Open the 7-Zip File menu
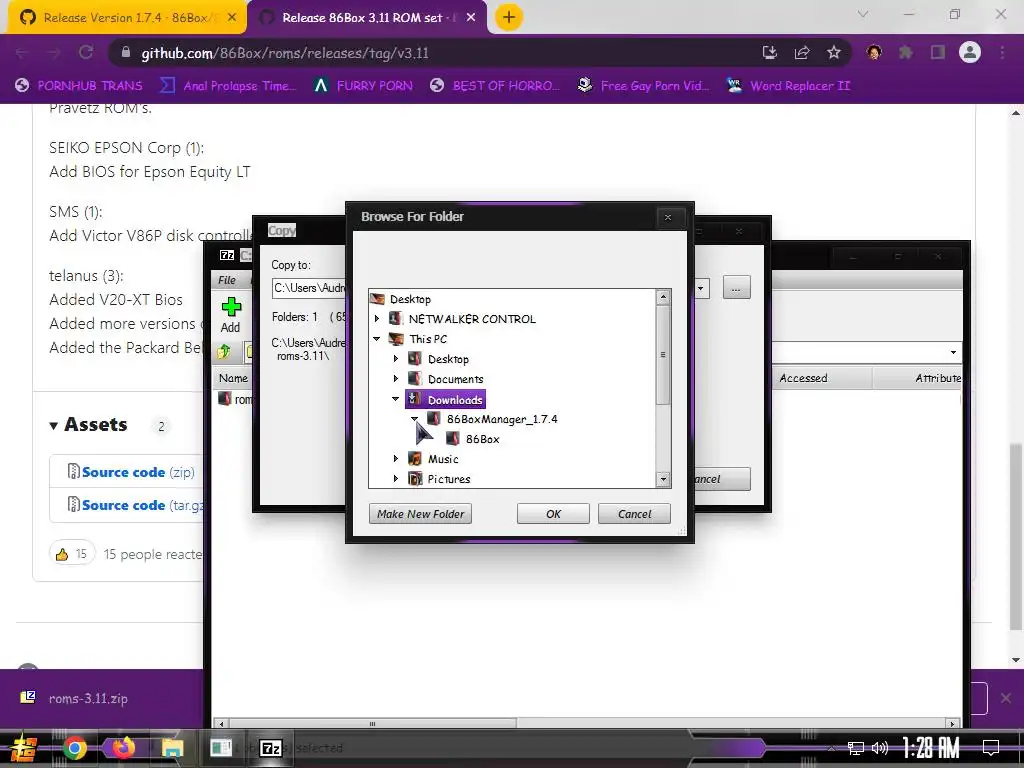1024x768 pixels. point(227,280)
